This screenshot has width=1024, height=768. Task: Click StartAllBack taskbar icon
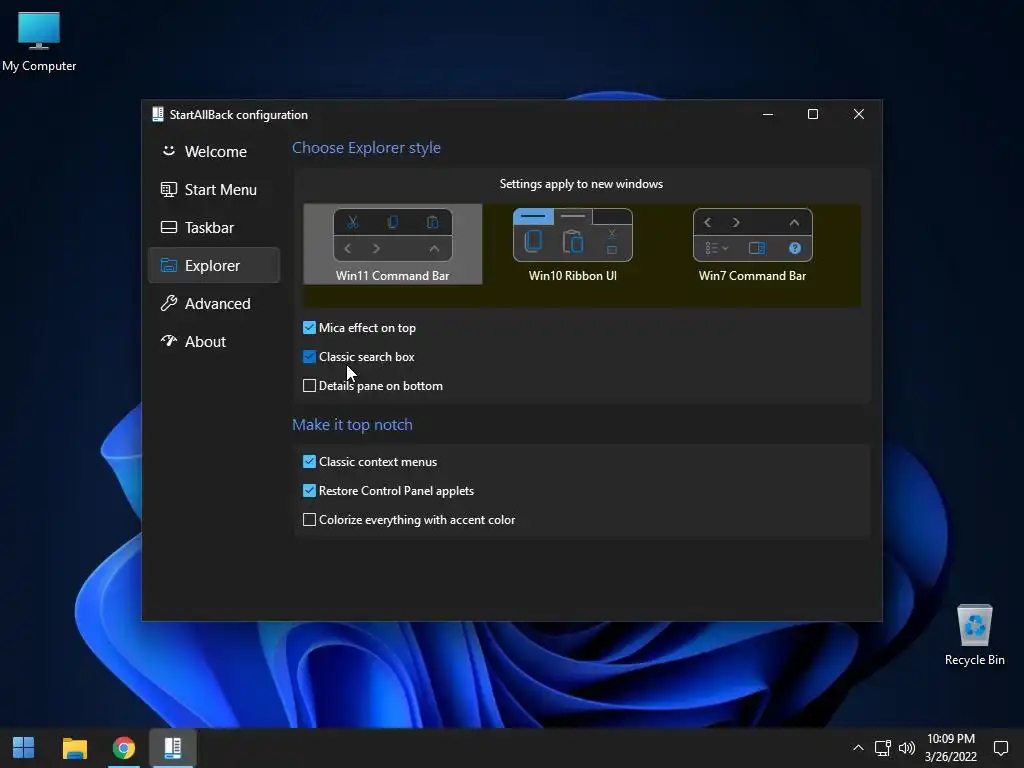click(173, 748)
